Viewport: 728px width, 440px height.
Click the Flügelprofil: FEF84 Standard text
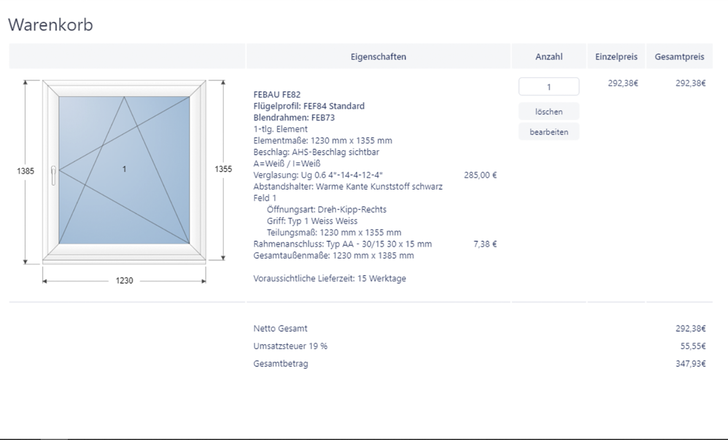point(309,105)
